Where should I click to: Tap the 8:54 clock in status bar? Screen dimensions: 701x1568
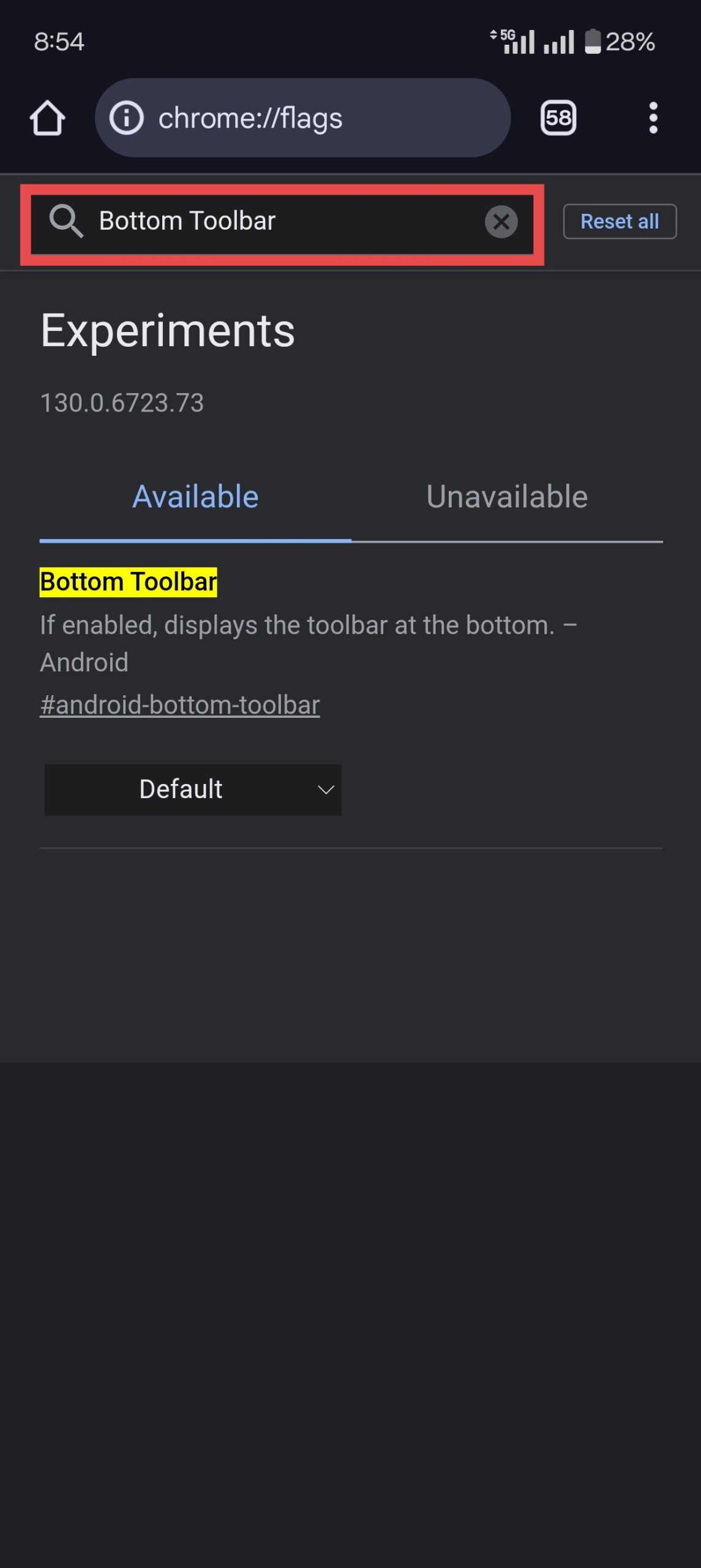(59, 42)
